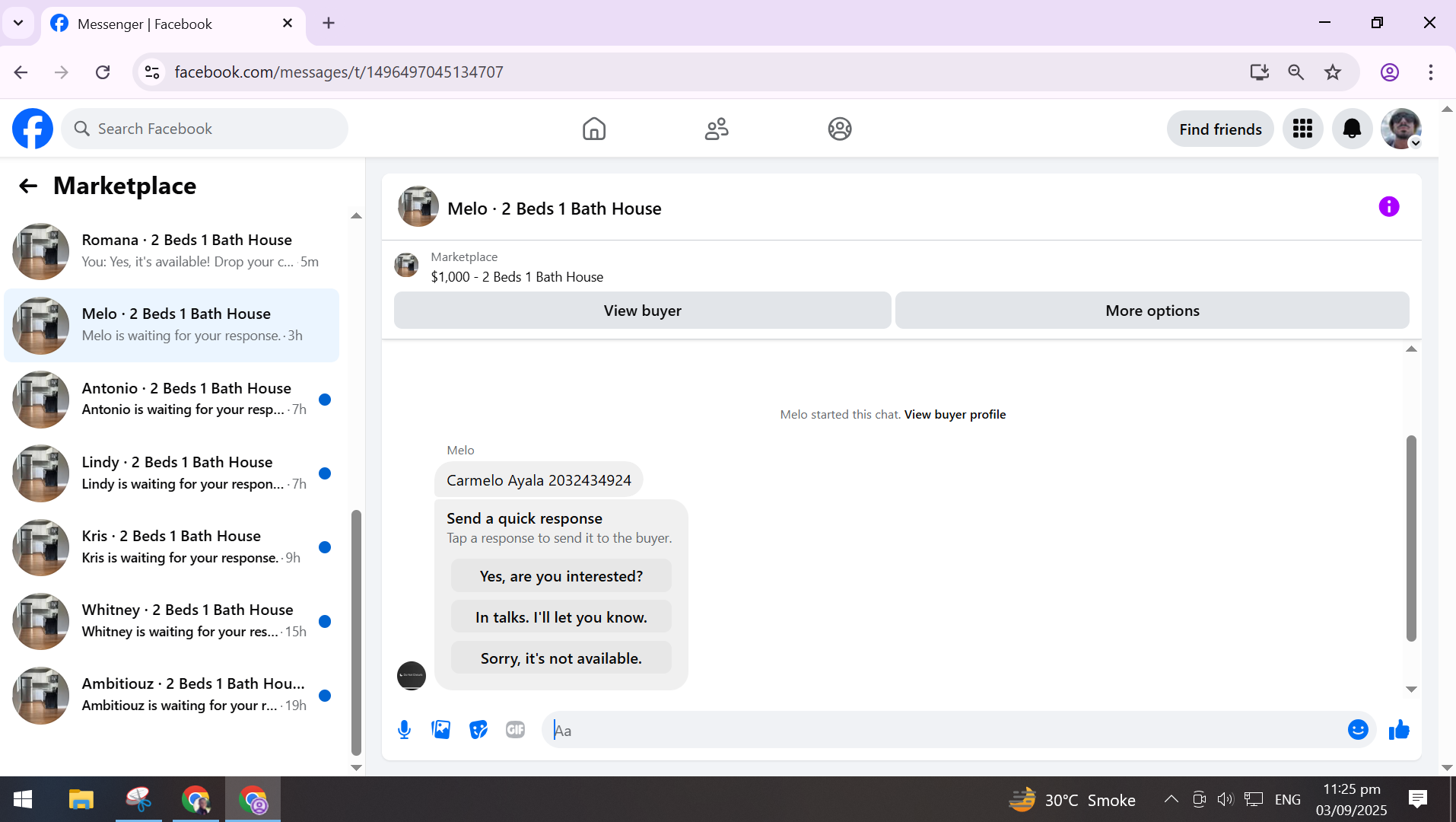1456x822 pixels.
Task: Open the Windows Start menu
Action: 23,799
